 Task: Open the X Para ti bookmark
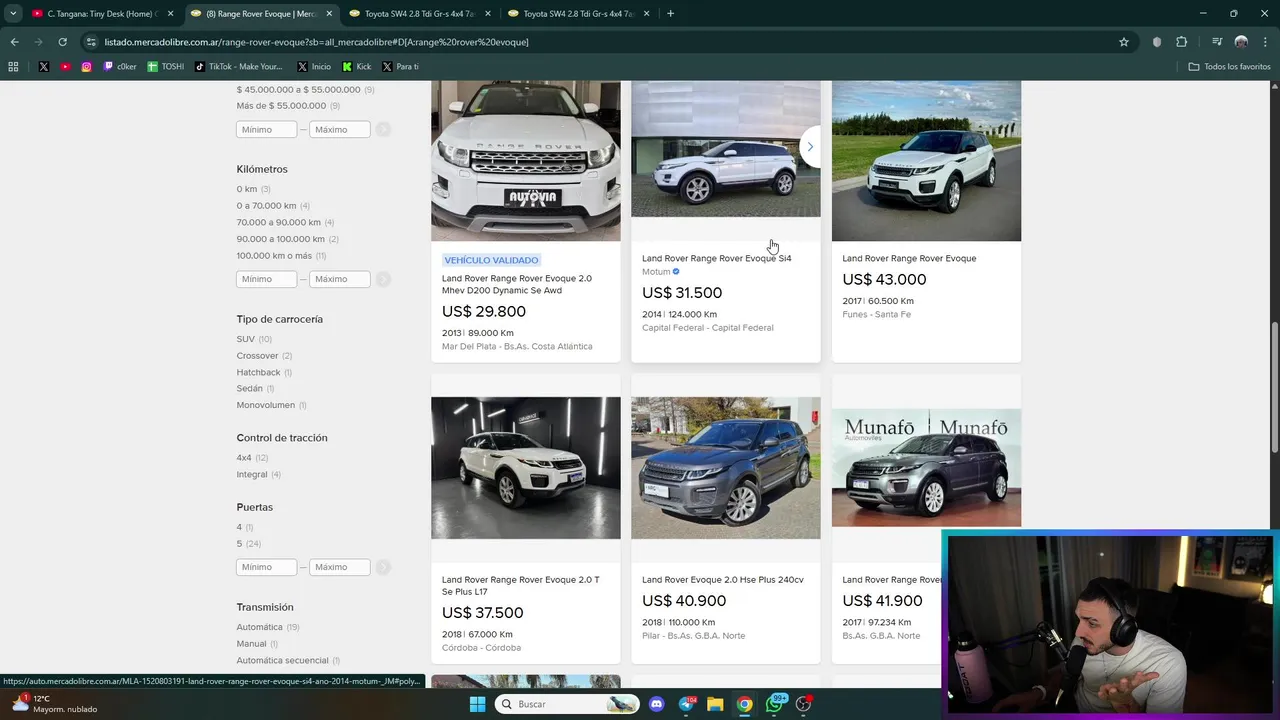pos(400,67)
